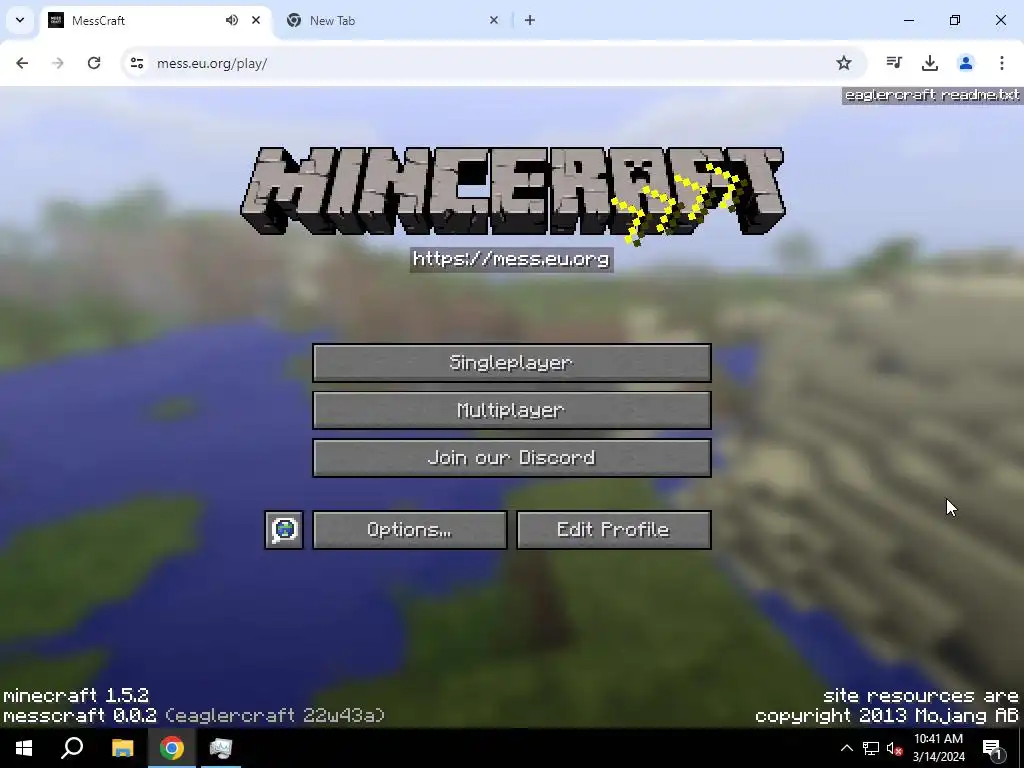
Task: Open the notification center icon
Action: pos(993,748)
